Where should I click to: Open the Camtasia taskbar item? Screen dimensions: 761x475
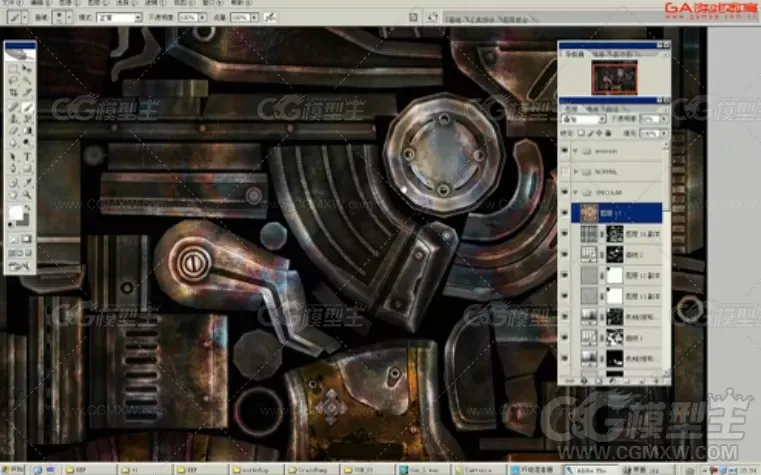pos(480,470)
